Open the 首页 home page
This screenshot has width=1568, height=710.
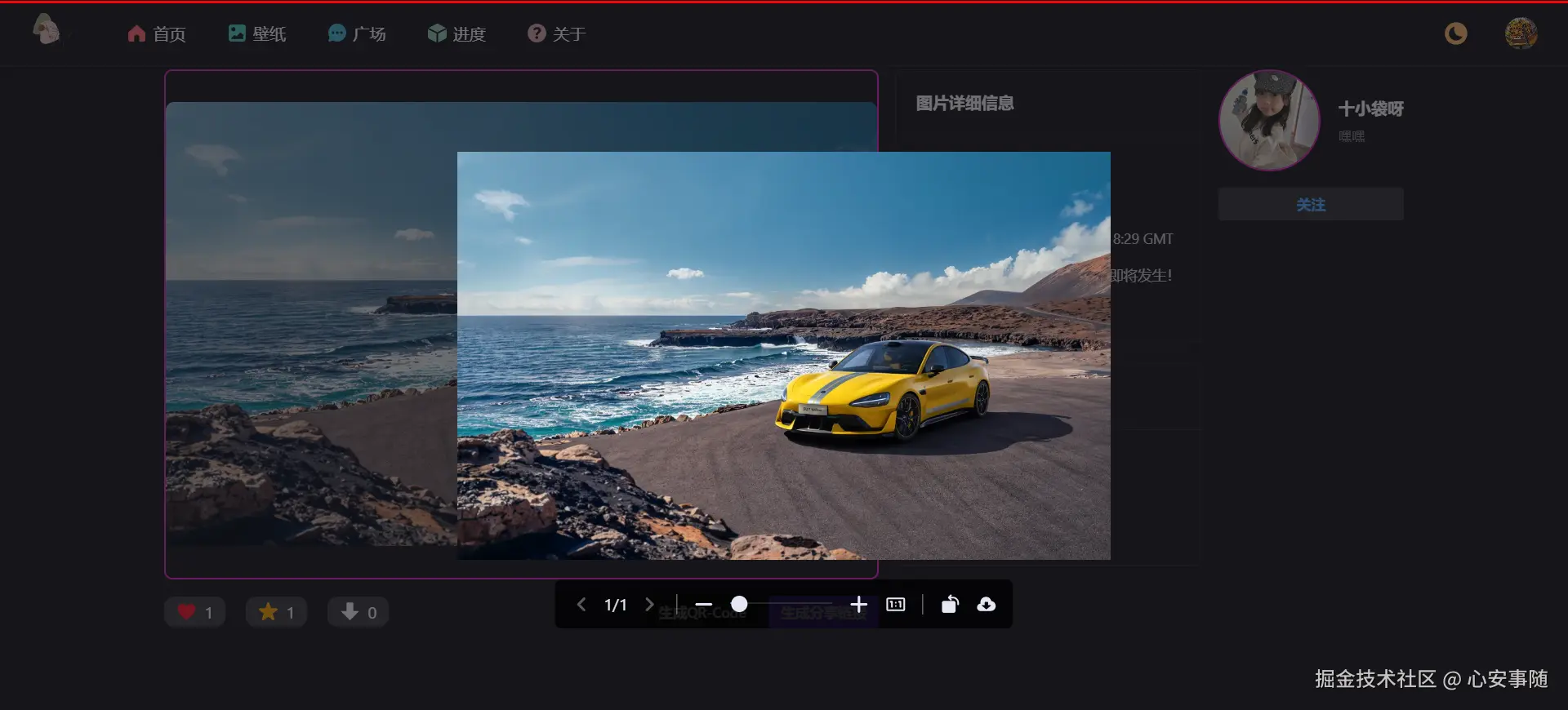(157, 33)
